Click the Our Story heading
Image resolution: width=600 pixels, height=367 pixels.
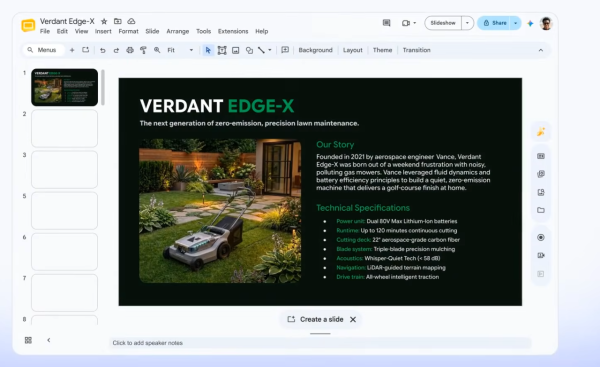tap(335, 145)
